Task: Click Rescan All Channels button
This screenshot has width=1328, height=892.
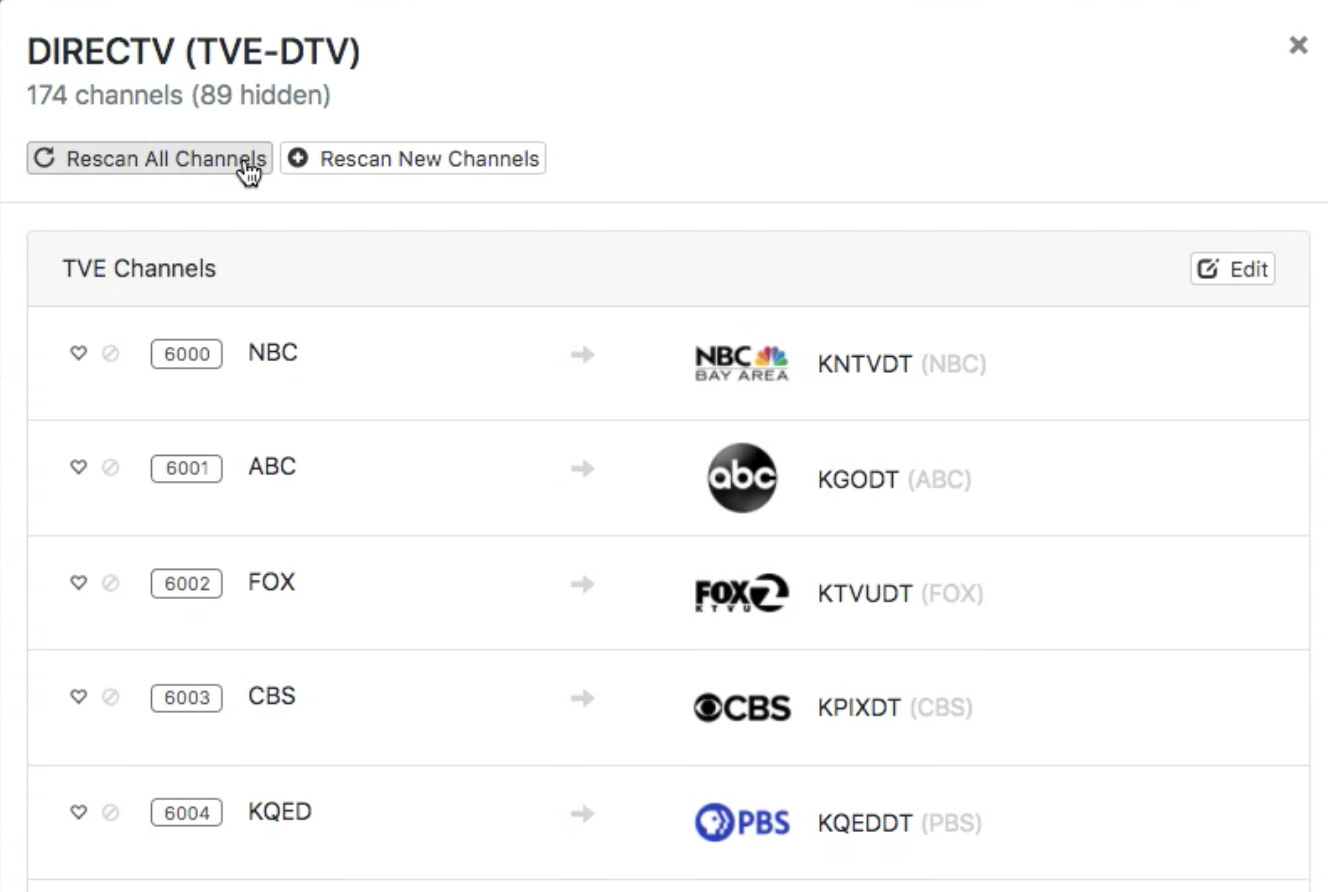Action: pyautogui.click(x=149, y=159)
